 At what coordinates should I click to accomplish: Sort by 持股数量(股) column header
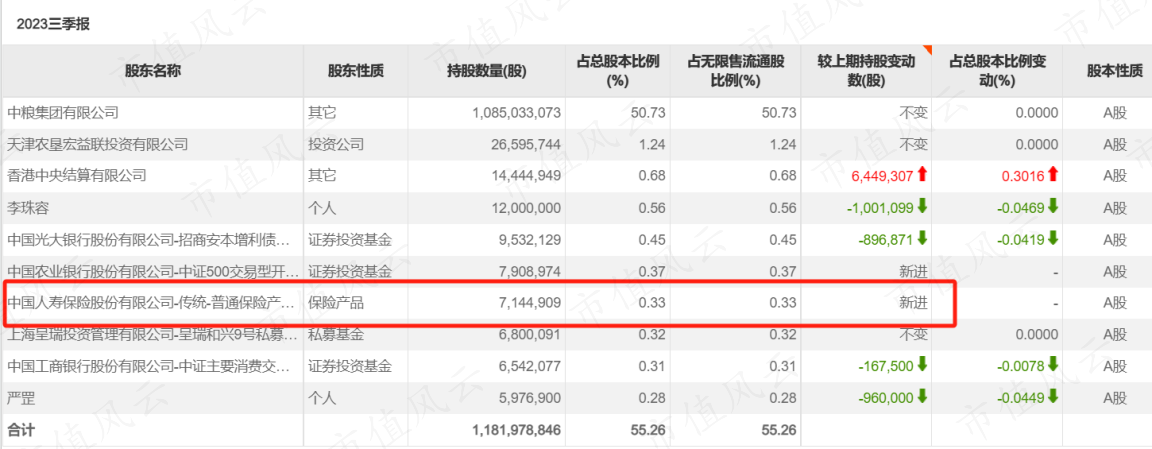click(x=487, y=71)
